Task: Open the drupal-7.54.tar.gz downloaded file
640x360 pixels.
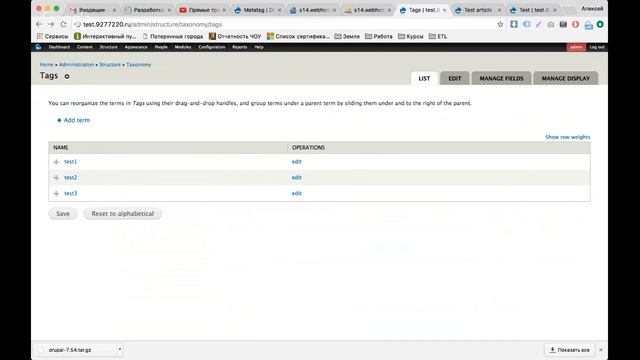Action: [70, 350]
